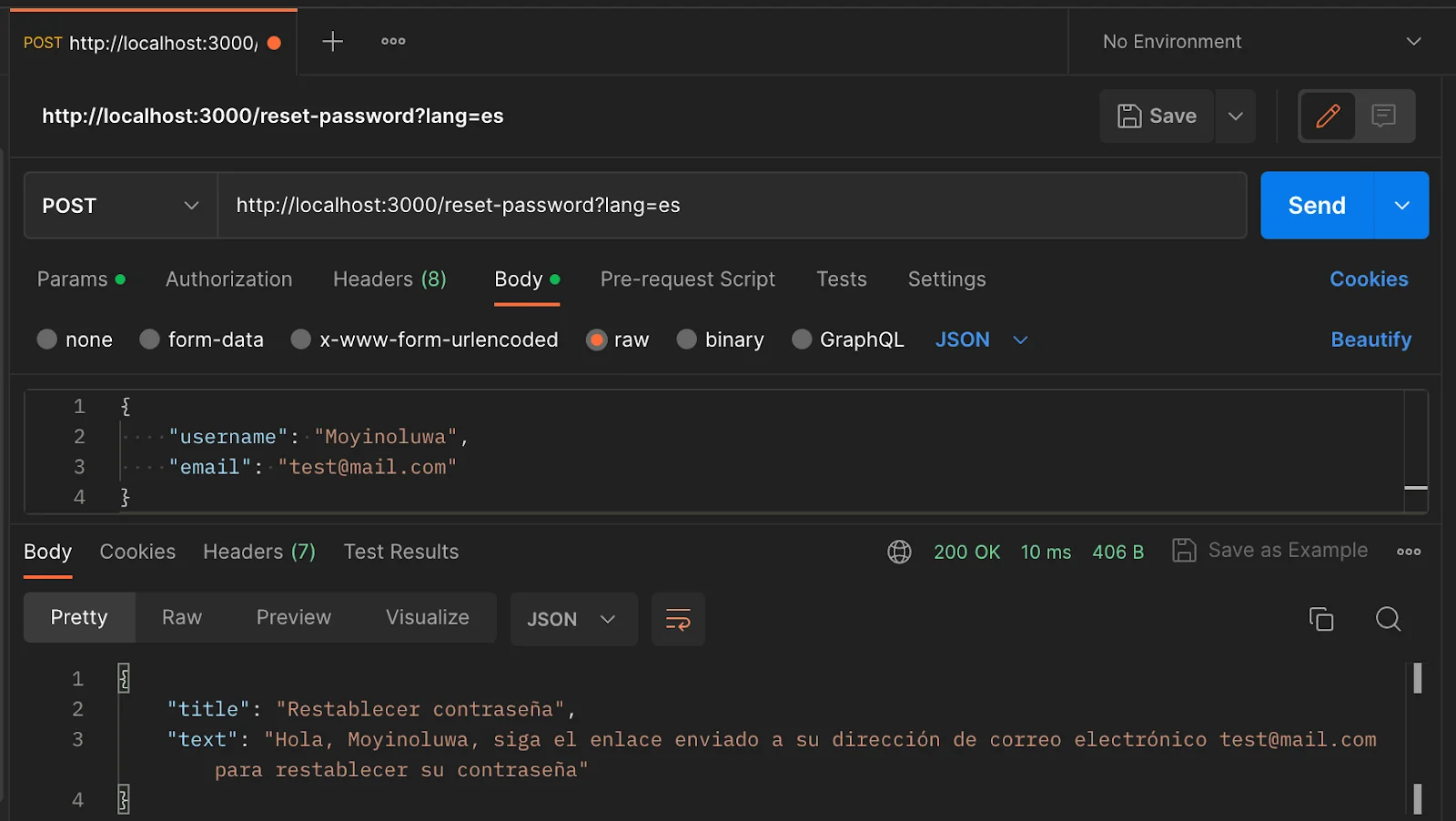Search the response using magnifier icon

point(1388,619)
